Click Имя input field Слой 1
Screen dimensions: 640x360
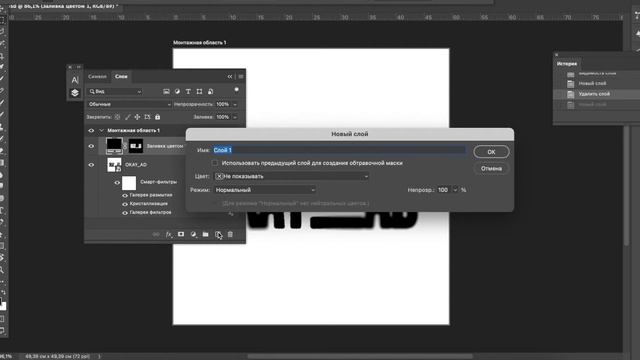coord(339,150)
